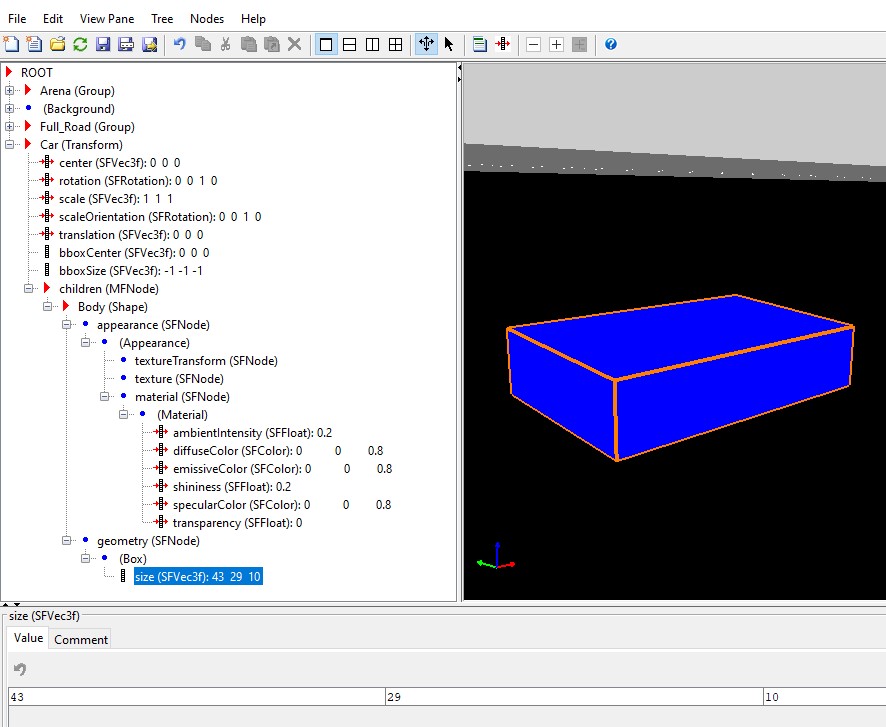This screenshot has height=727, width=886.
Task: Toggle the single-pane view layout
Action: point(326,44)
